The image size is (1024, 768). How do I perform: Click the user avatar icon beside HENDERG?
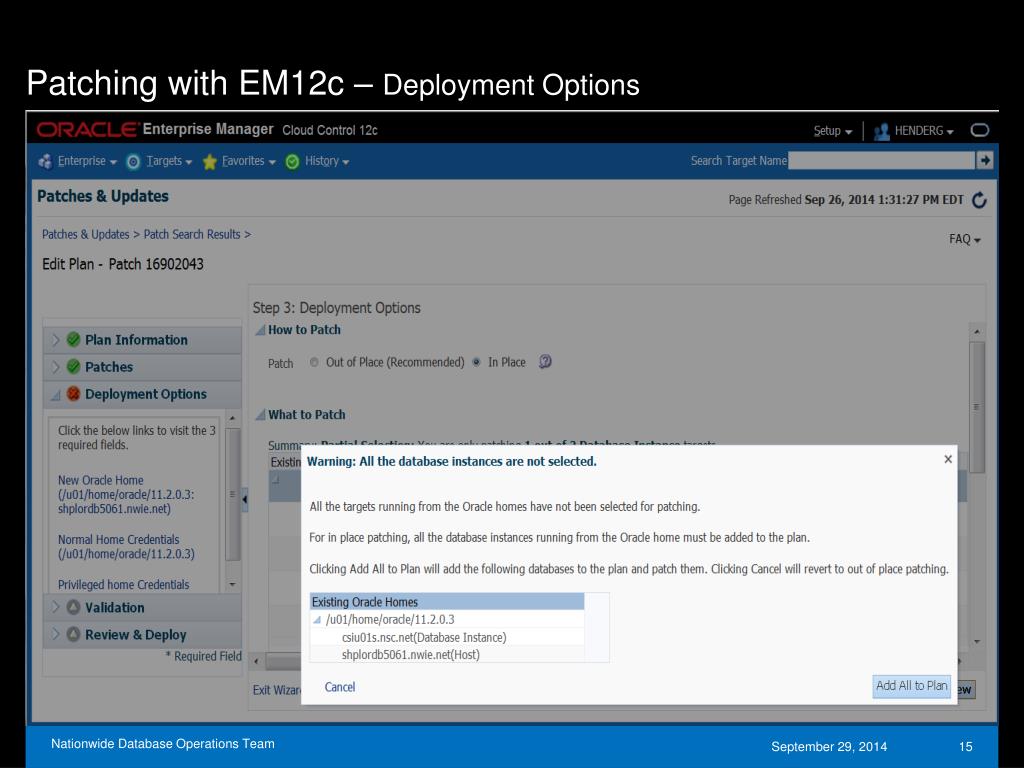coord(882,131)
